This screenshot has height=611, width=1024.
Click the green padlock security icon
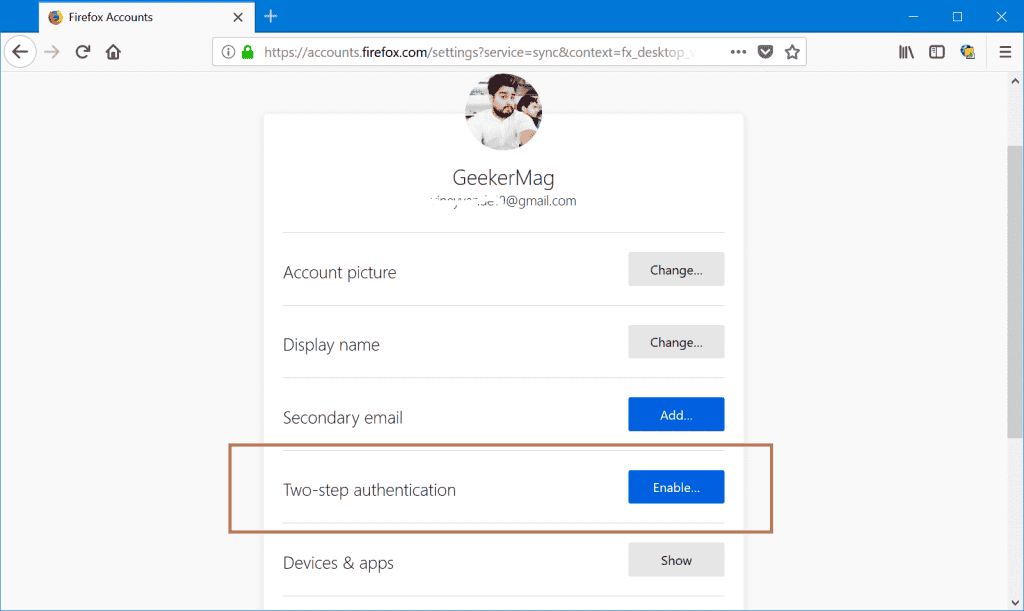point(248,52)
